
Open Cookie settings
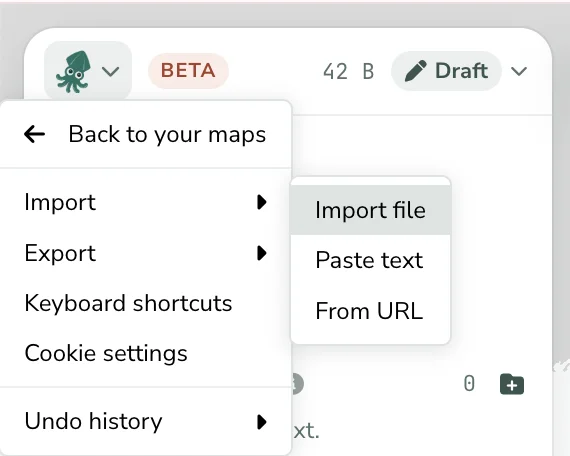[x=145, y=353]
